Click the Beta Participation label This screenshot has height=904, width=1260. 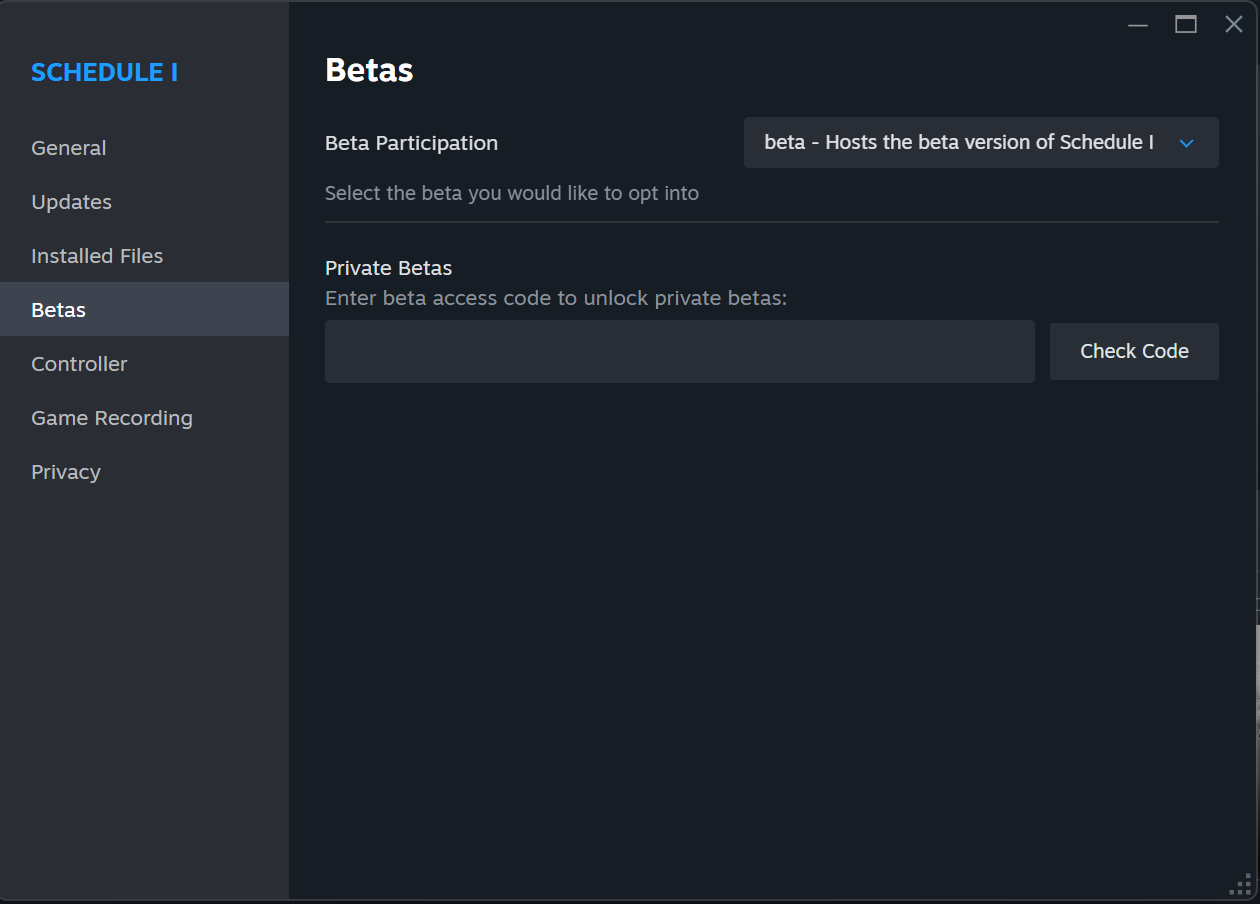tap(411, 143)
